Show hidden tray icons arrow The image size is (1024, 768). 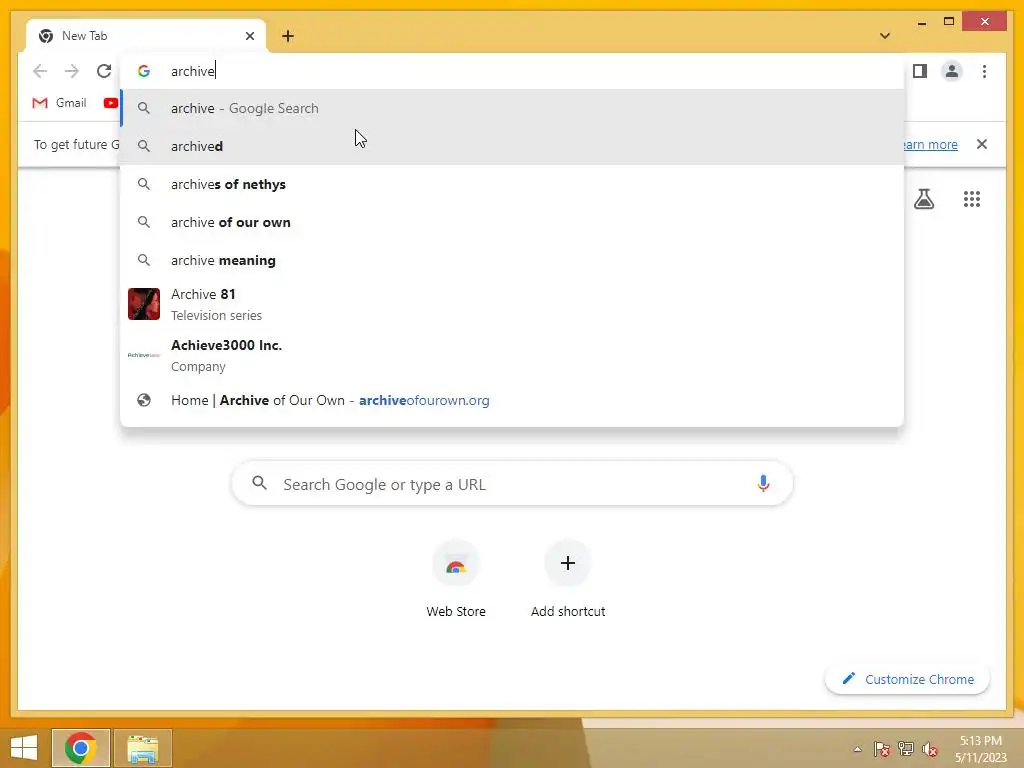click(x=857, y=749)
